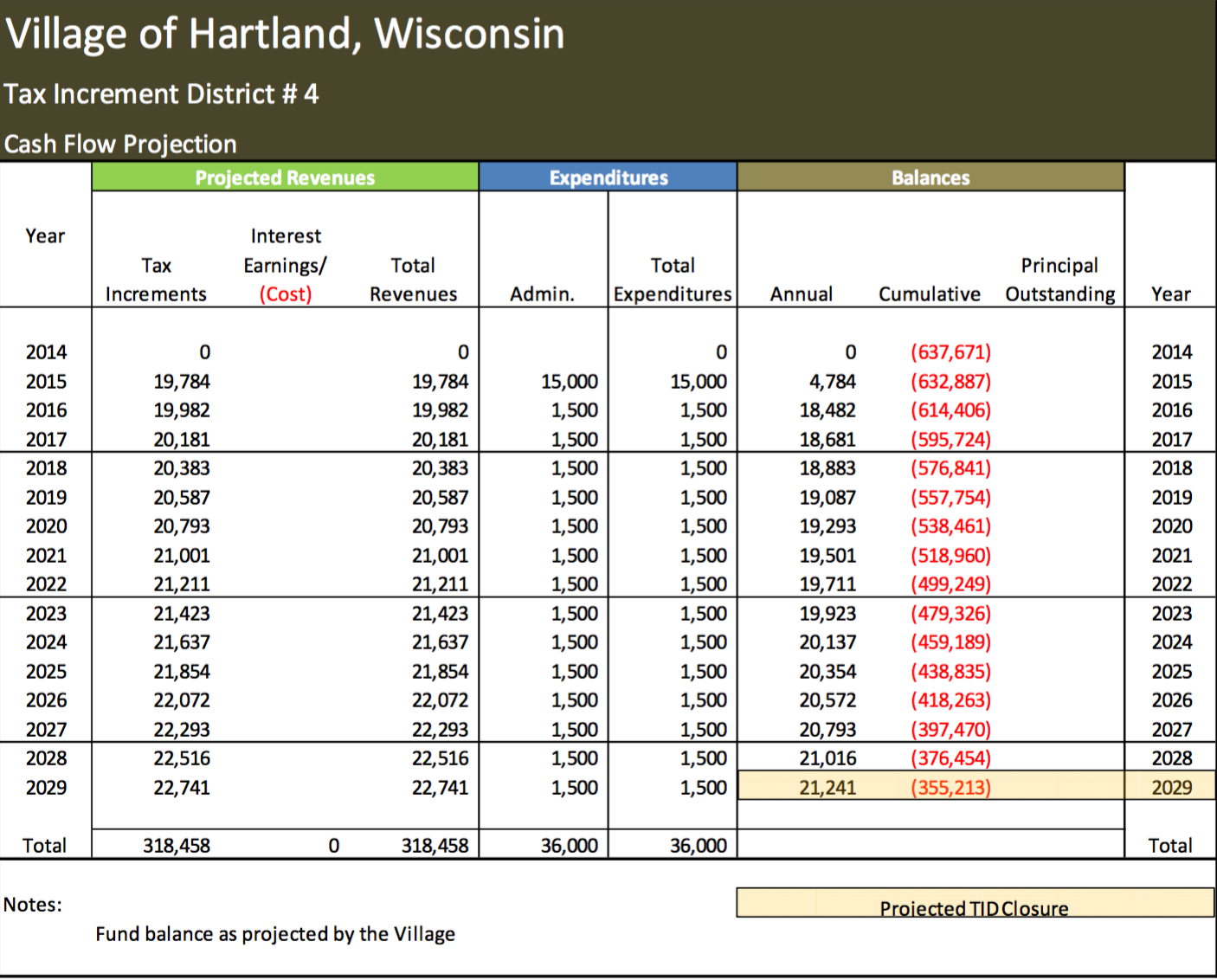Click the Fund balance note text

pos(275,934)
